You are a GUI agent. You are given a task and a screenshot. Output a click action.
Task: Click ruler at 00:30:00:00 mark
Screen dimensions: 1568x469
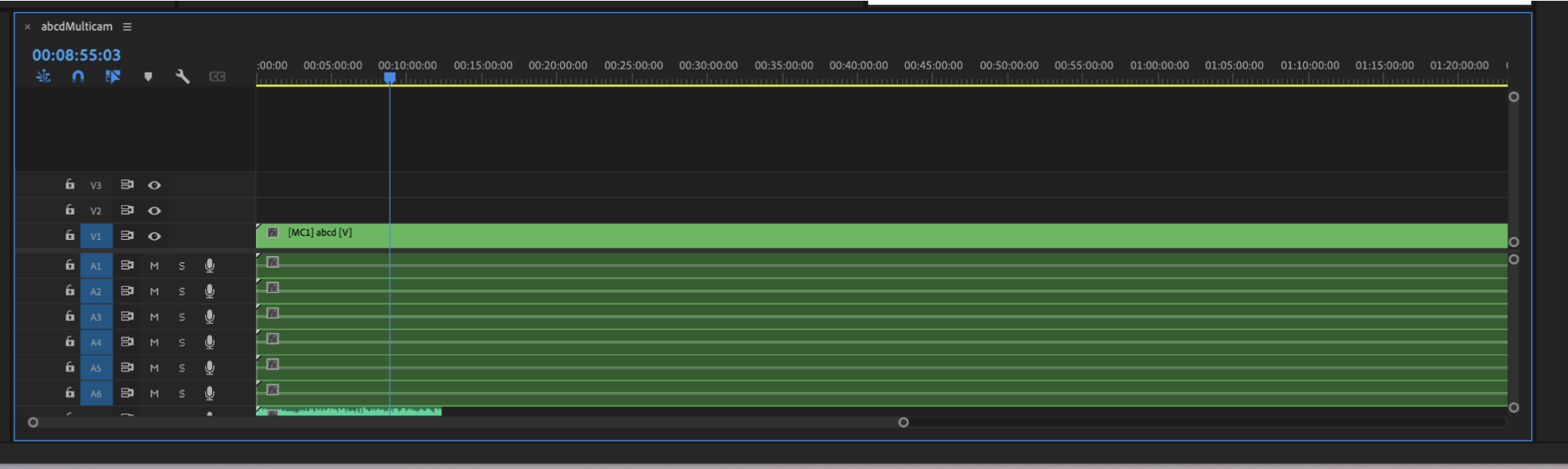708,66
